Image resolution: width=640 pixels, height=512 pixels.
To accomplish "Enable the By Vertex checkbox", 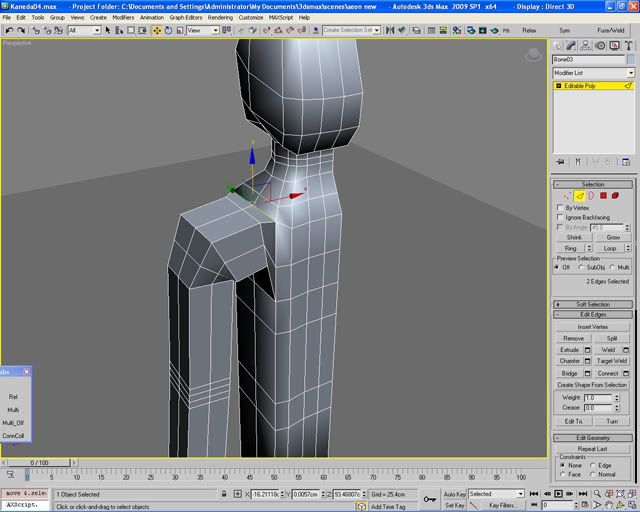I will click(558, 208).
